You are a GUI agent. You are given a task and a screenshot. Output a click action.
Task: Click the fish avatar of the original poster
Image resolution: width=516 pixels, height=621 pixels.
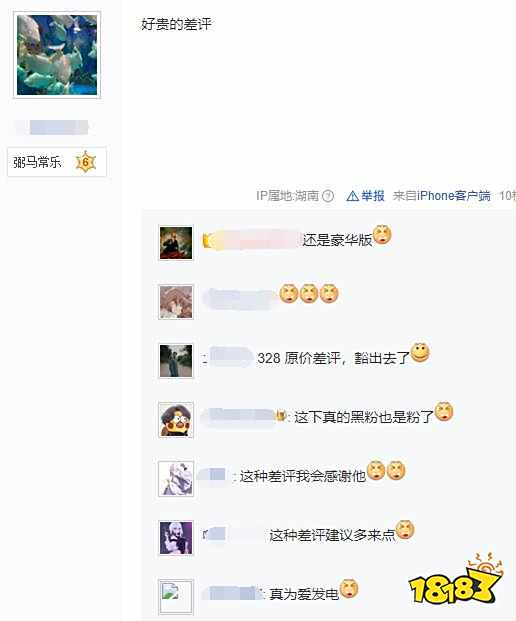tap(57, 55)
